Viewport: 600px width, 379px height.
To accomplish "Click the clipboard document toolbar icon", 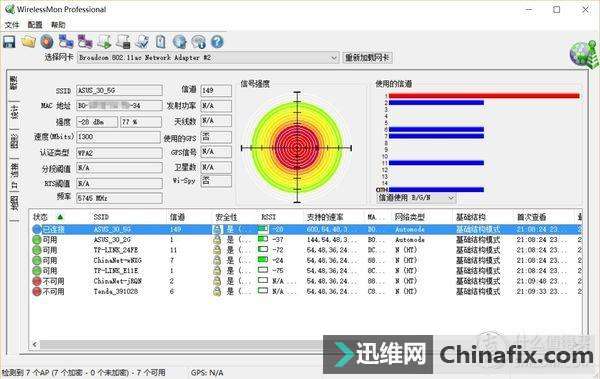I will pyautogui.click(x=161, y=41).
